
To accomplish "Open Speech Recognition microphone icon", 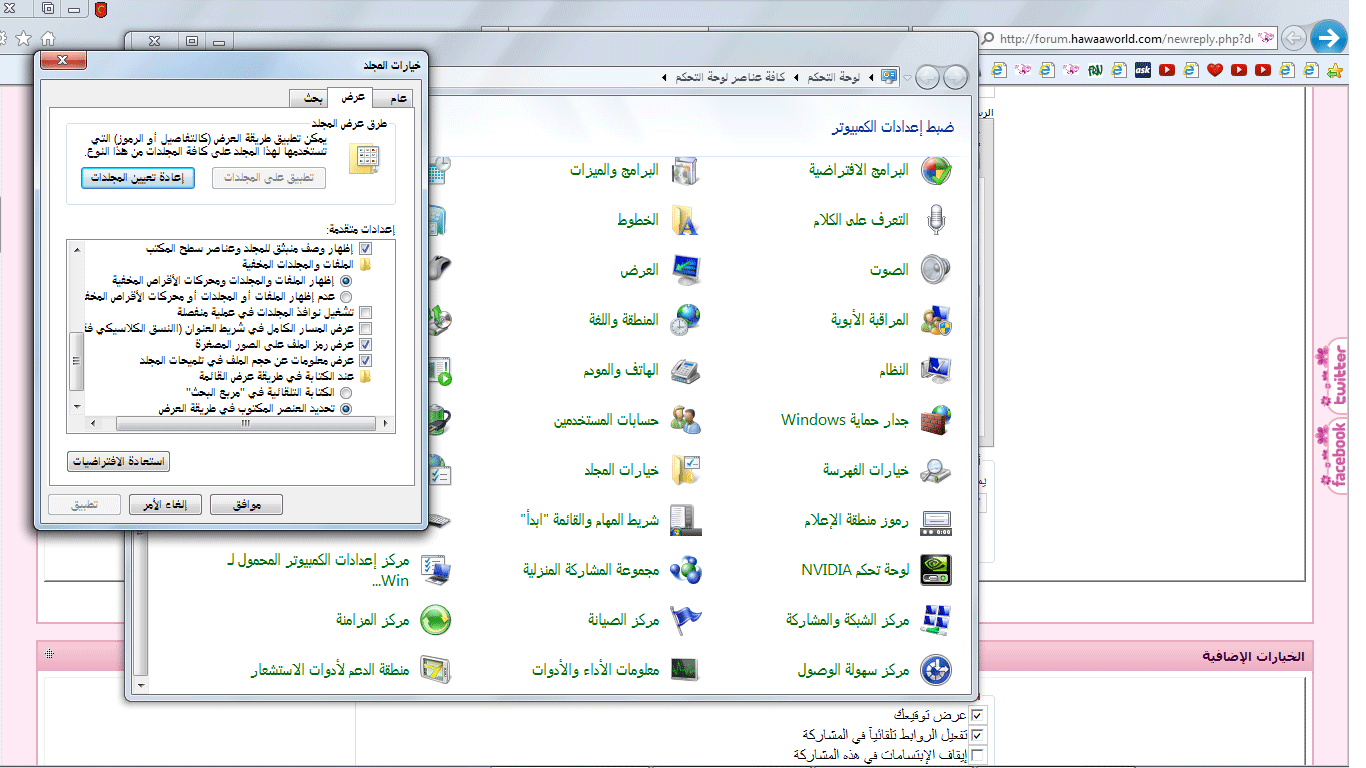I will click(x=935, y=220).
